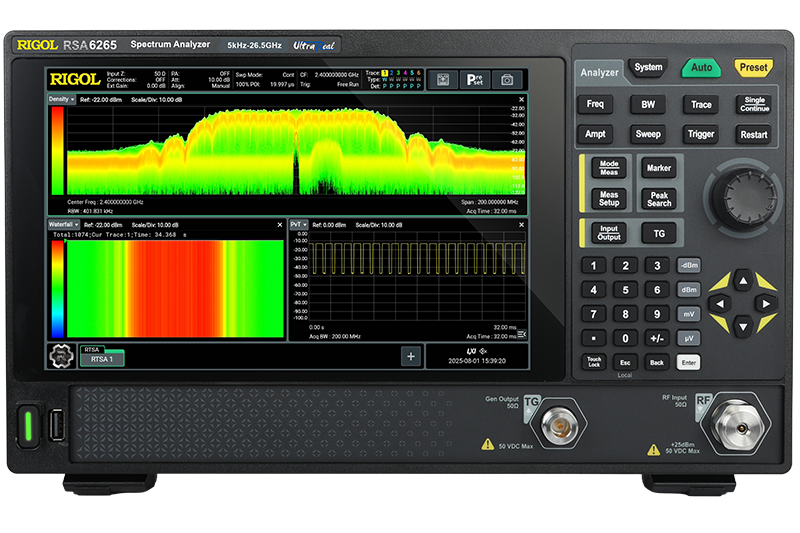The width and height of the screenshot is (800, 533).
Task: Select trace number 1 in Trace panel
Action: (x=385, y=73)
